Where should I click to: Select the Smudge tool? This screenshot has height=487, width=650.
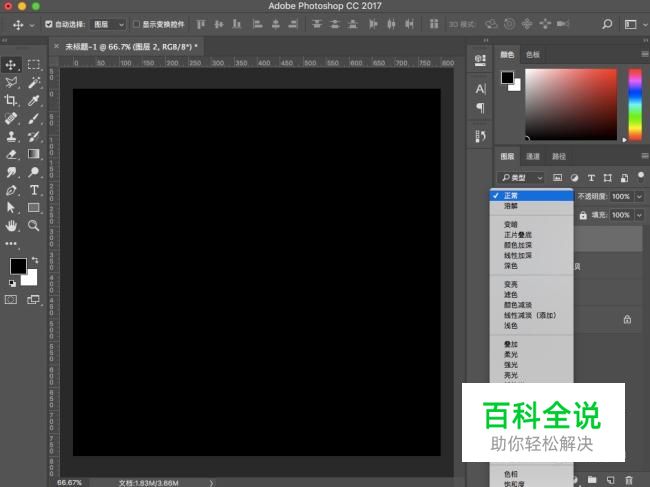pyautogui.click(x=11, y=172)
